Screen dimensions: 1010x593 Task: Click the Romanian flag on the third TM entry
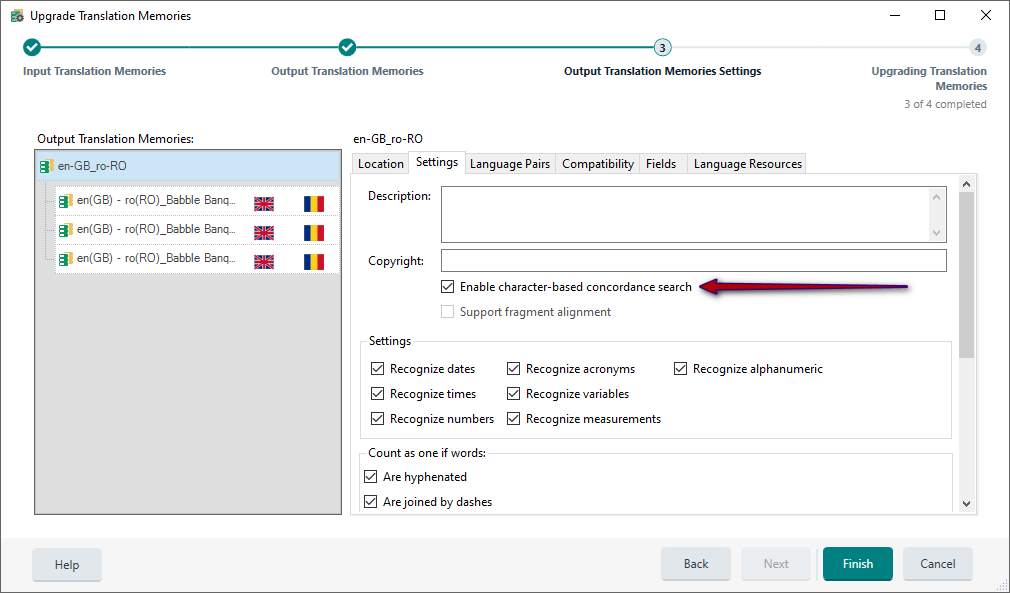coord(312,261)
